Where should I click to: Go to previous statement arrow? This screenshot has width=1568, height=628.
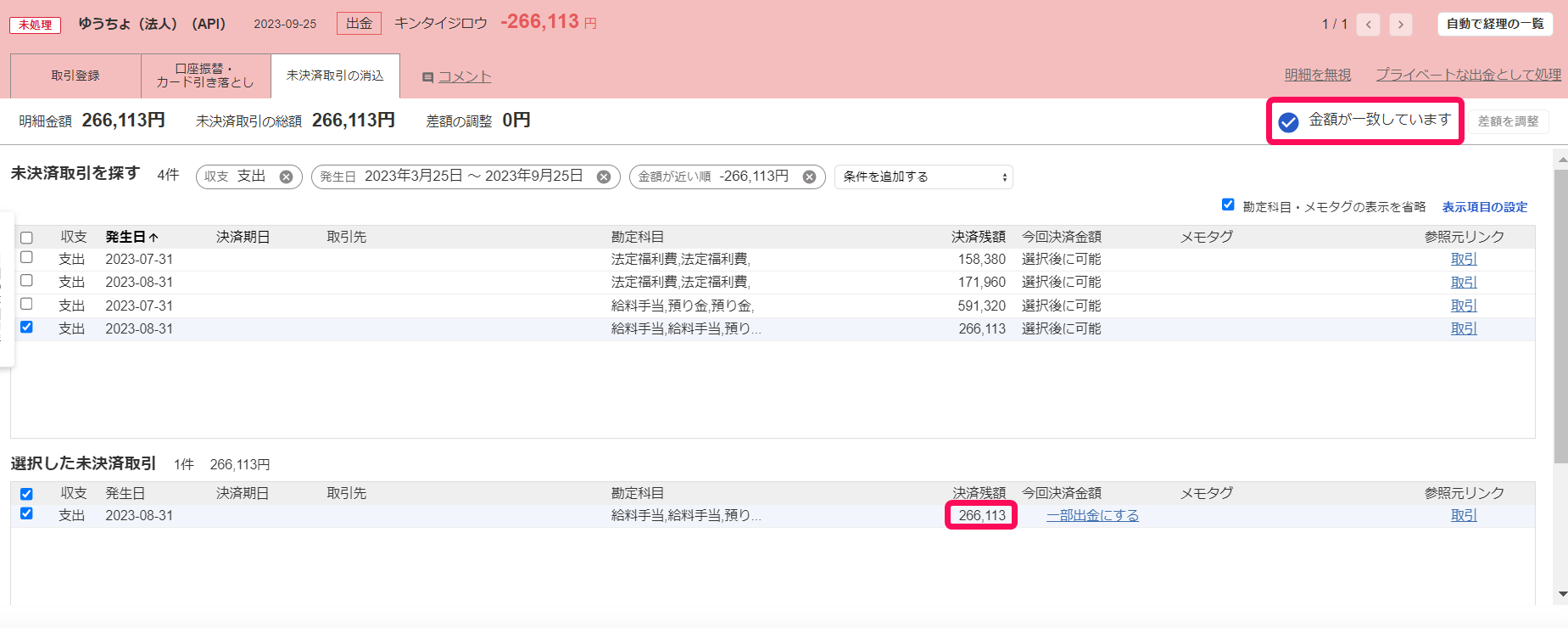pos(1368,25)
